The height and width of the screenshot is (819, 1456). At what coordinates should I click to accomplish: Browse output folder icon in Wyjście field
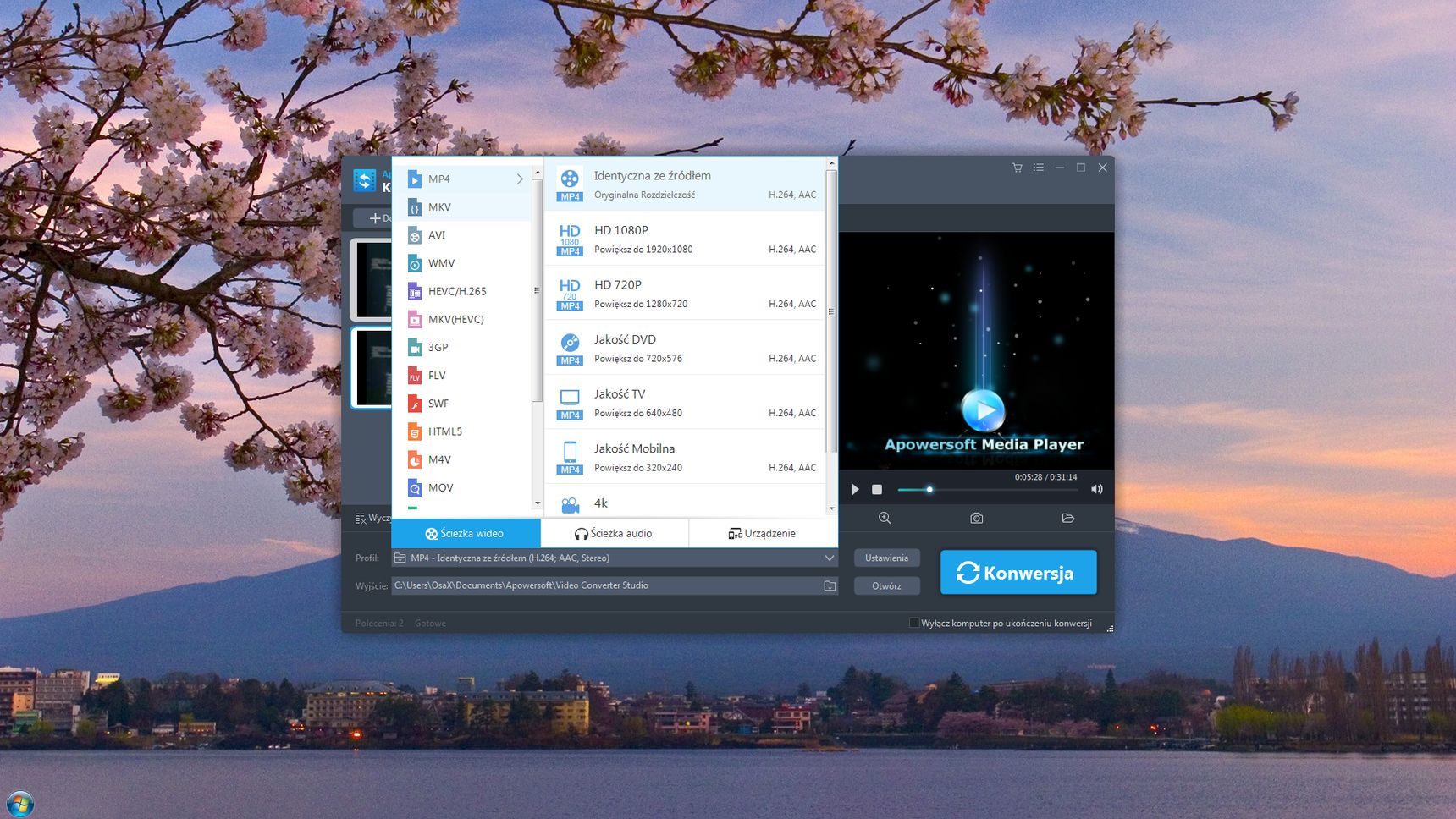coord(830,585)
